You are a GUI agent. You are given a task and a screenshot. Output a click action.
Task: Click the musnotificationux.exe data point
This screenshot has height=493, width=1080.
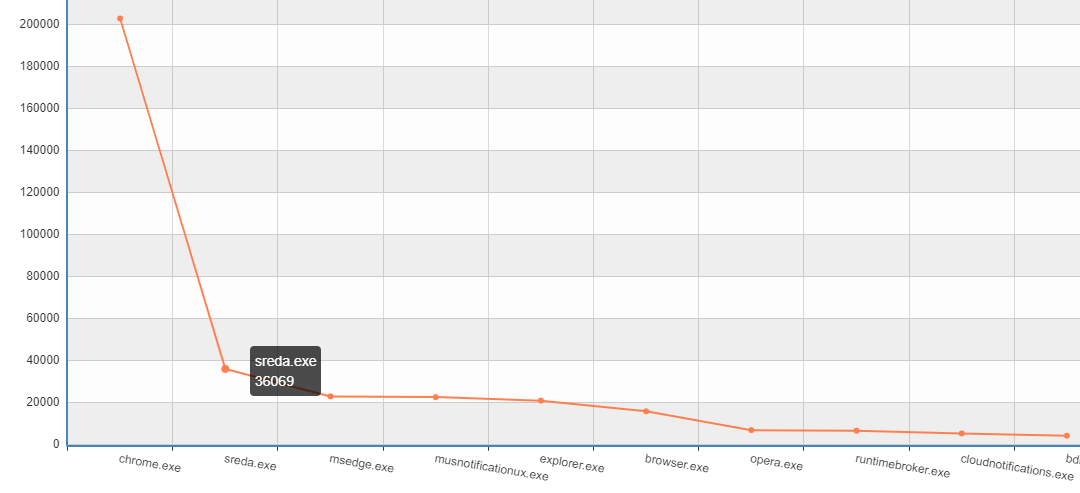coord(436,397)
